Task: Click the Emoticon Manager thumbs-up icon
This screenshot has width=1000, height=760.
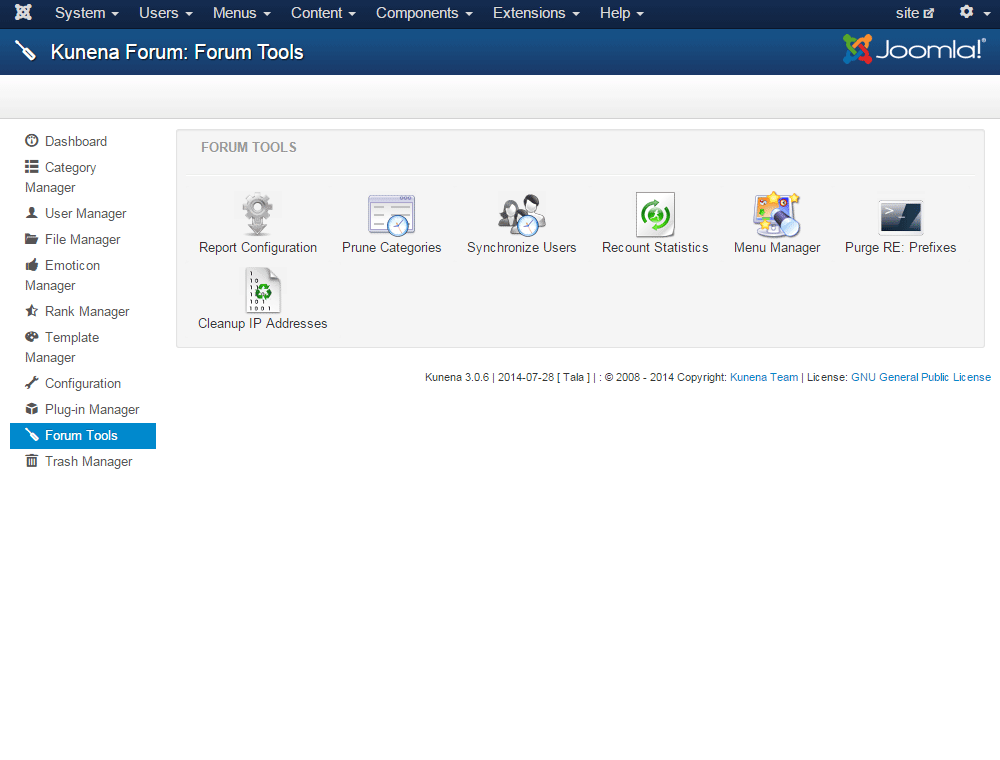Action: [x=31, y=265]
